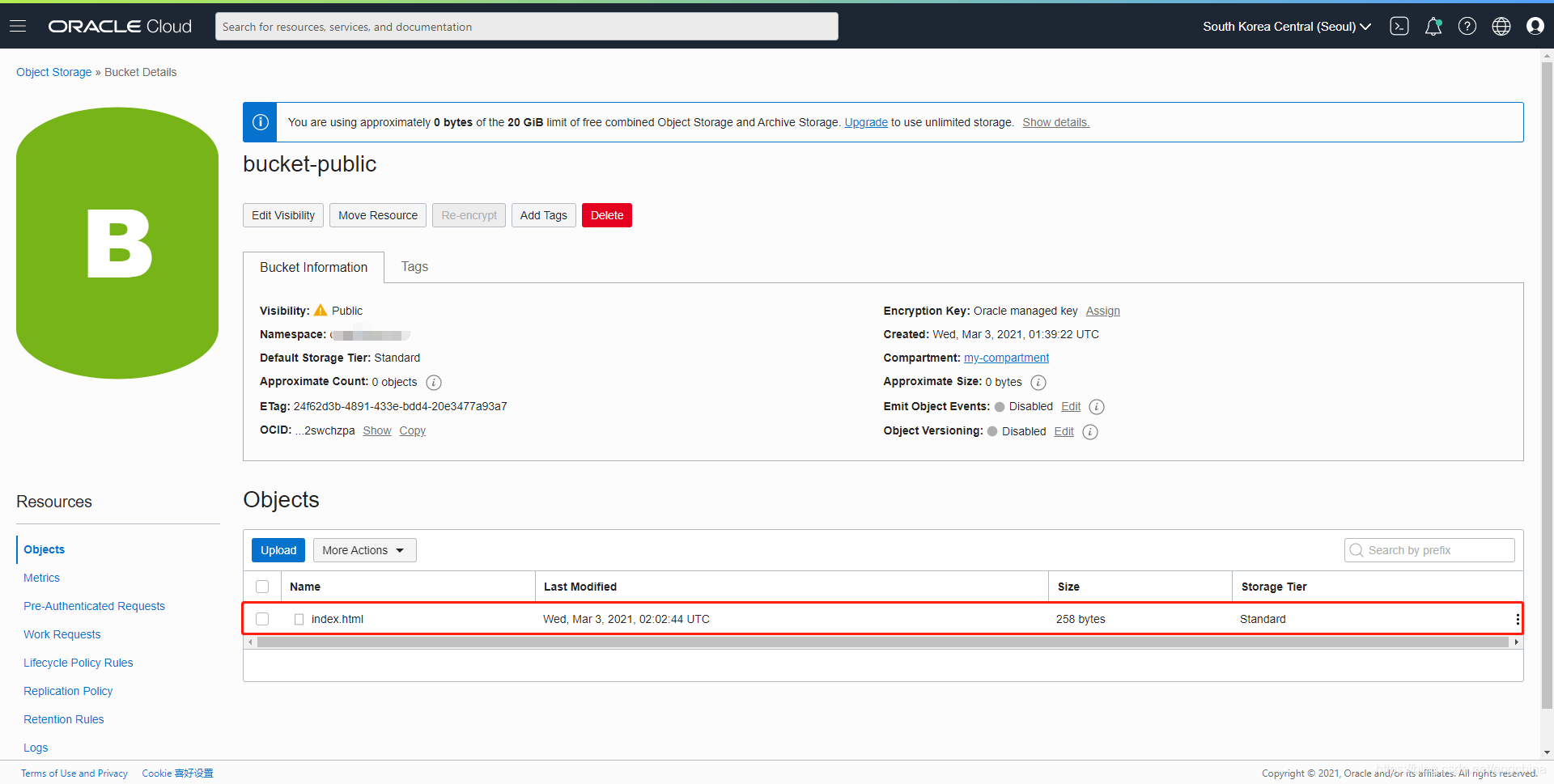Switch to the Bucket Information tab
The image size is (1554, 784).
pyautogui.click(x=313, y=267)
